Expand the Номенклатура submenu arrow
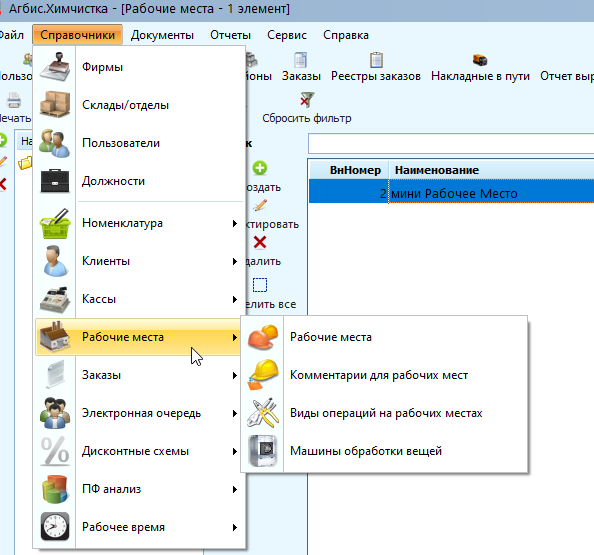 click(235, 224)
